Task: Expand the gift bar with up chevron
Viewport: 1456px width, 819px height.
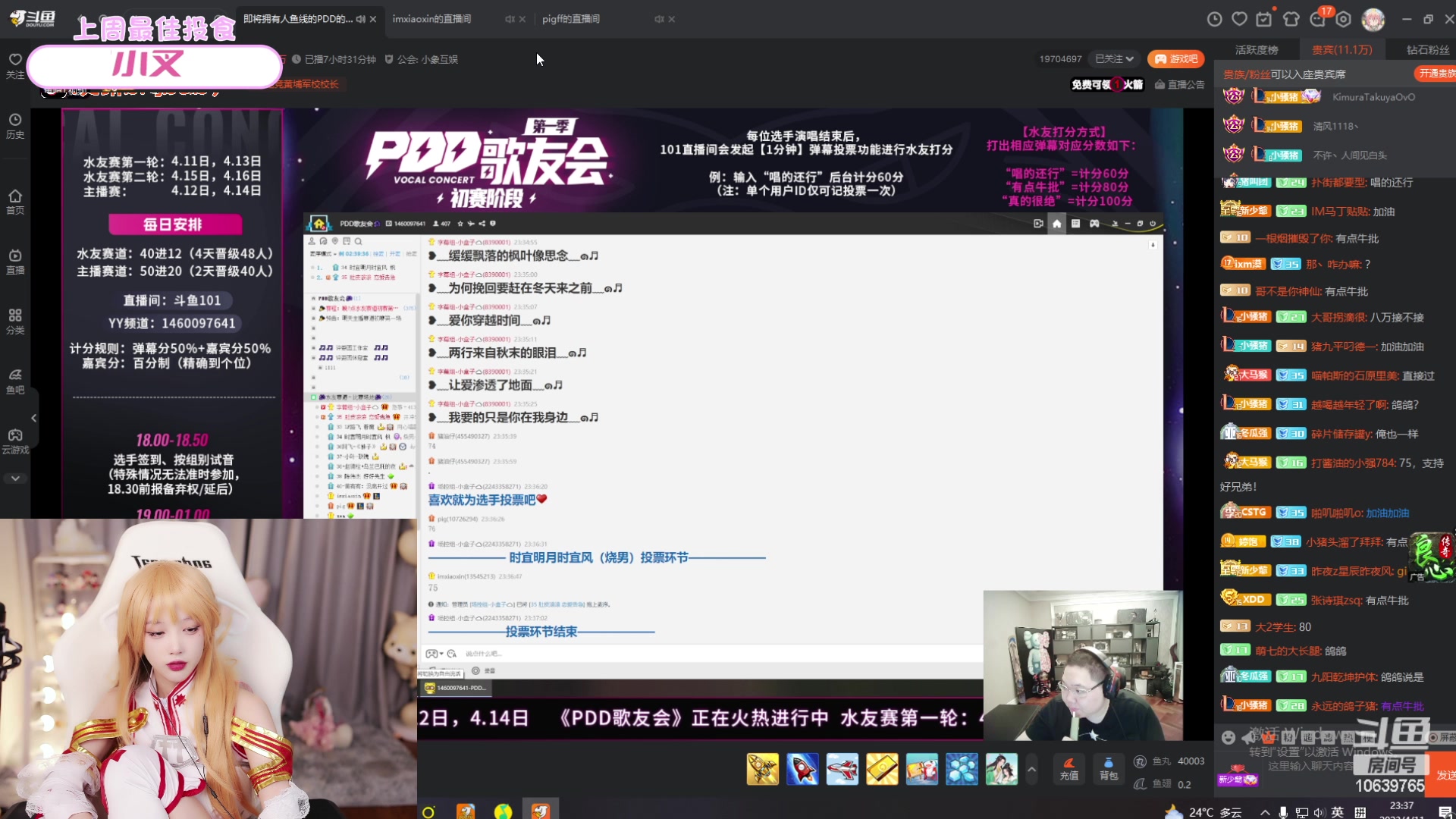Action: (1031, 769)
